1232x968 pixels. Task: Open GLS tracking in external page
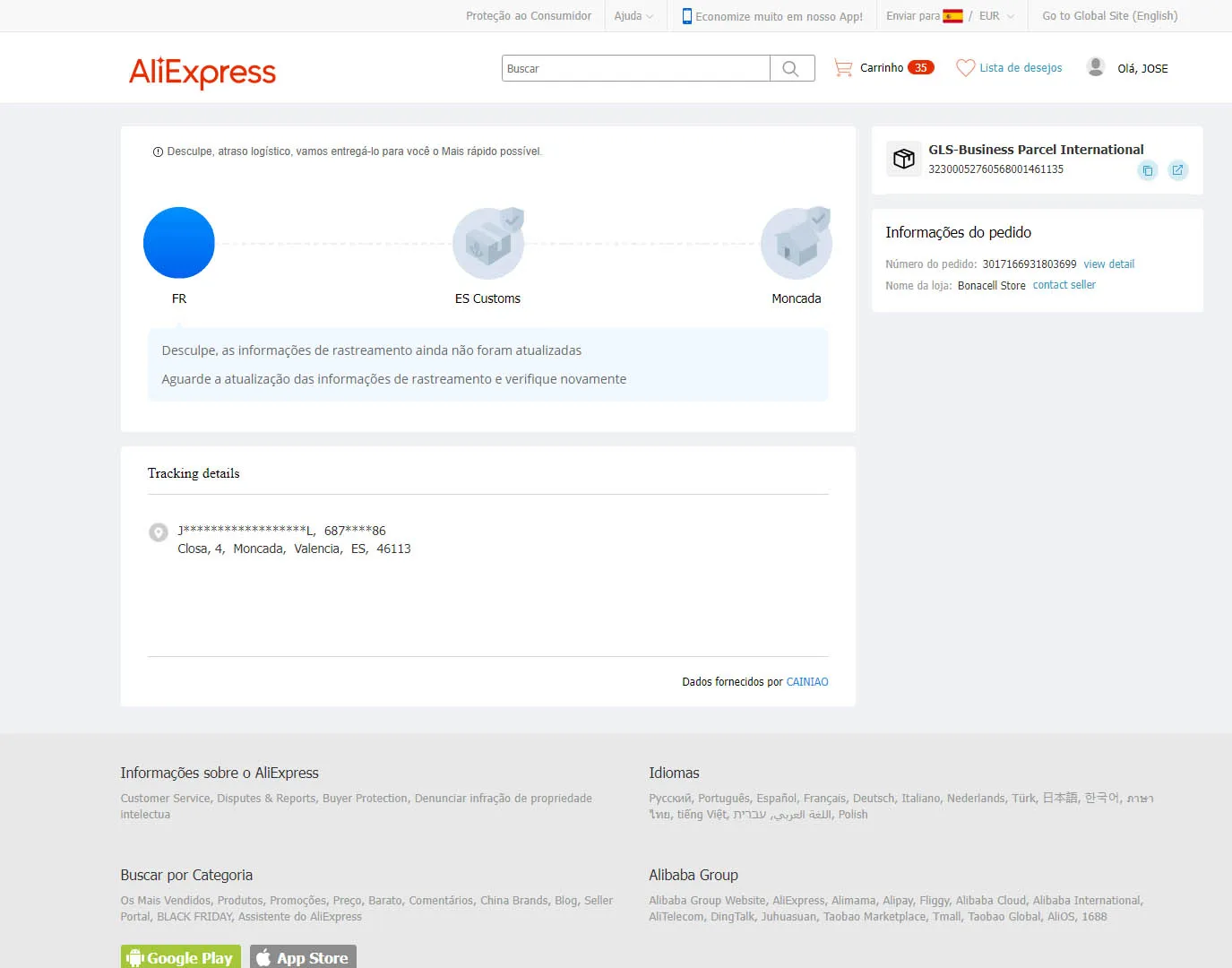click(x=1178, y=170)
